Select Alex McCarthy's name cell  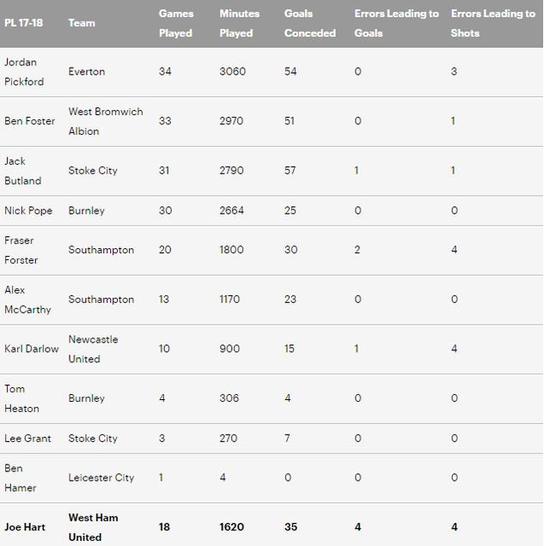tap(27, 299)
